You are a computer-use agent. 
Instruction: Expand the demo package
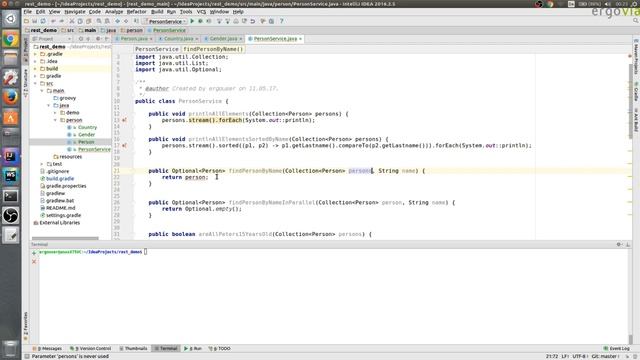tap(55, 113)
